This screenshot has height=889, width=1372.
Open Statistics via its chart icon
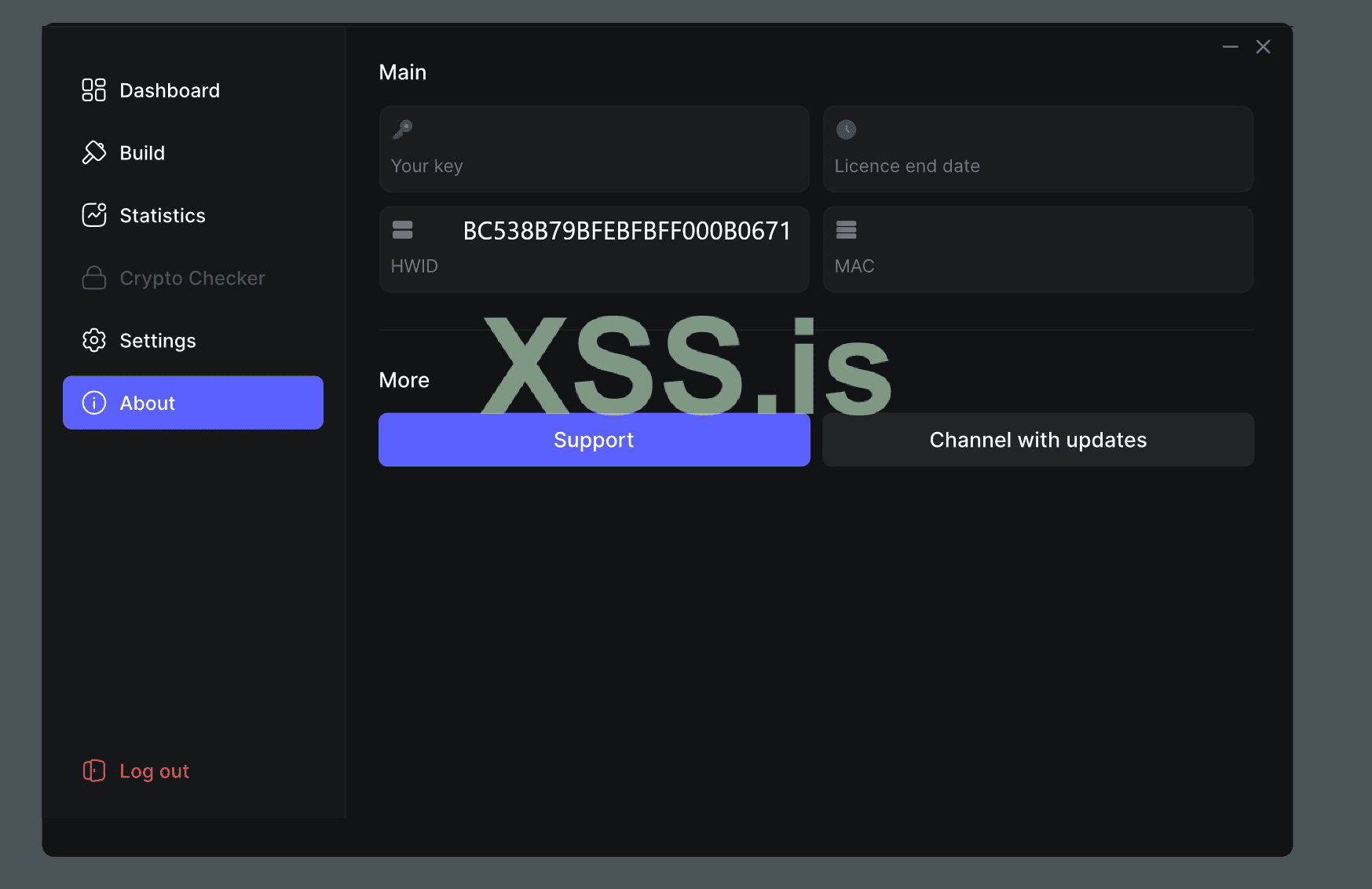(93, 214)
